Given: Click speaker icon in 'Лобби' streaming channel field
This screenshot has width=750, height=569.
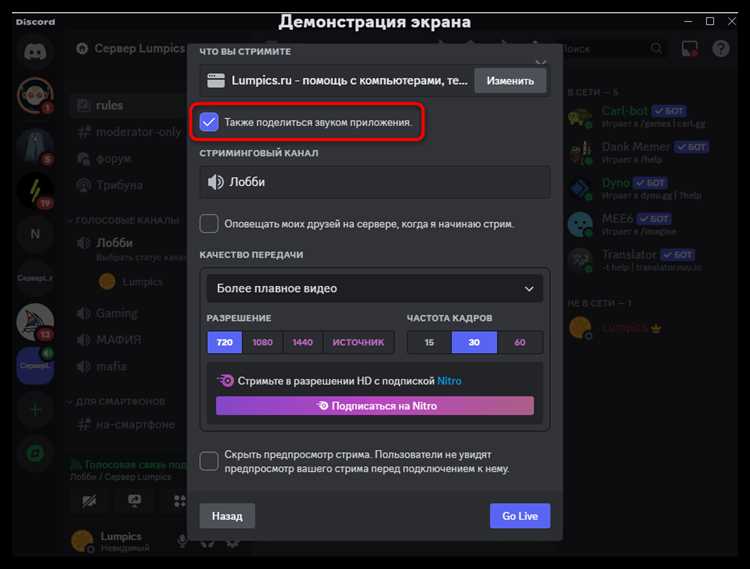Looking at the screenshot, I should tap(215, 182).
